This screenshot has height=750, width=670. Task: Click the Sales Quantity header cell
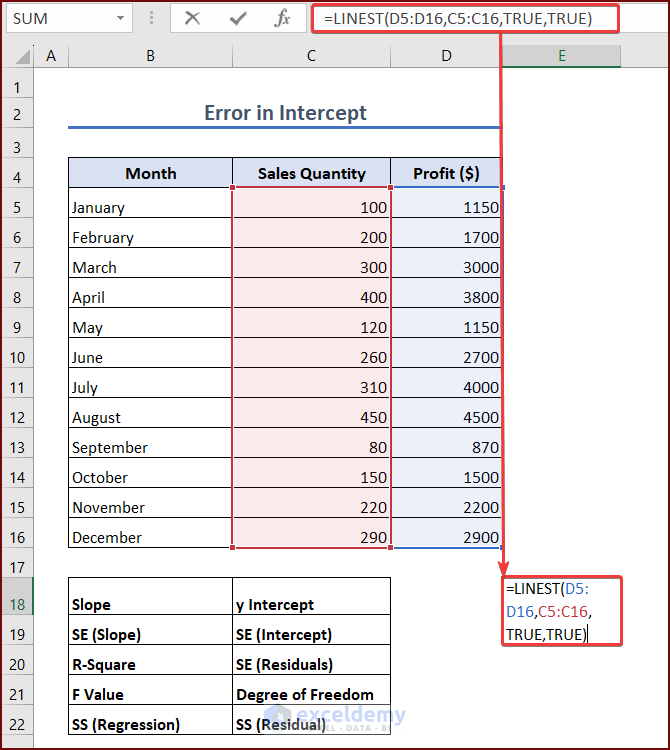coord(311,173)
